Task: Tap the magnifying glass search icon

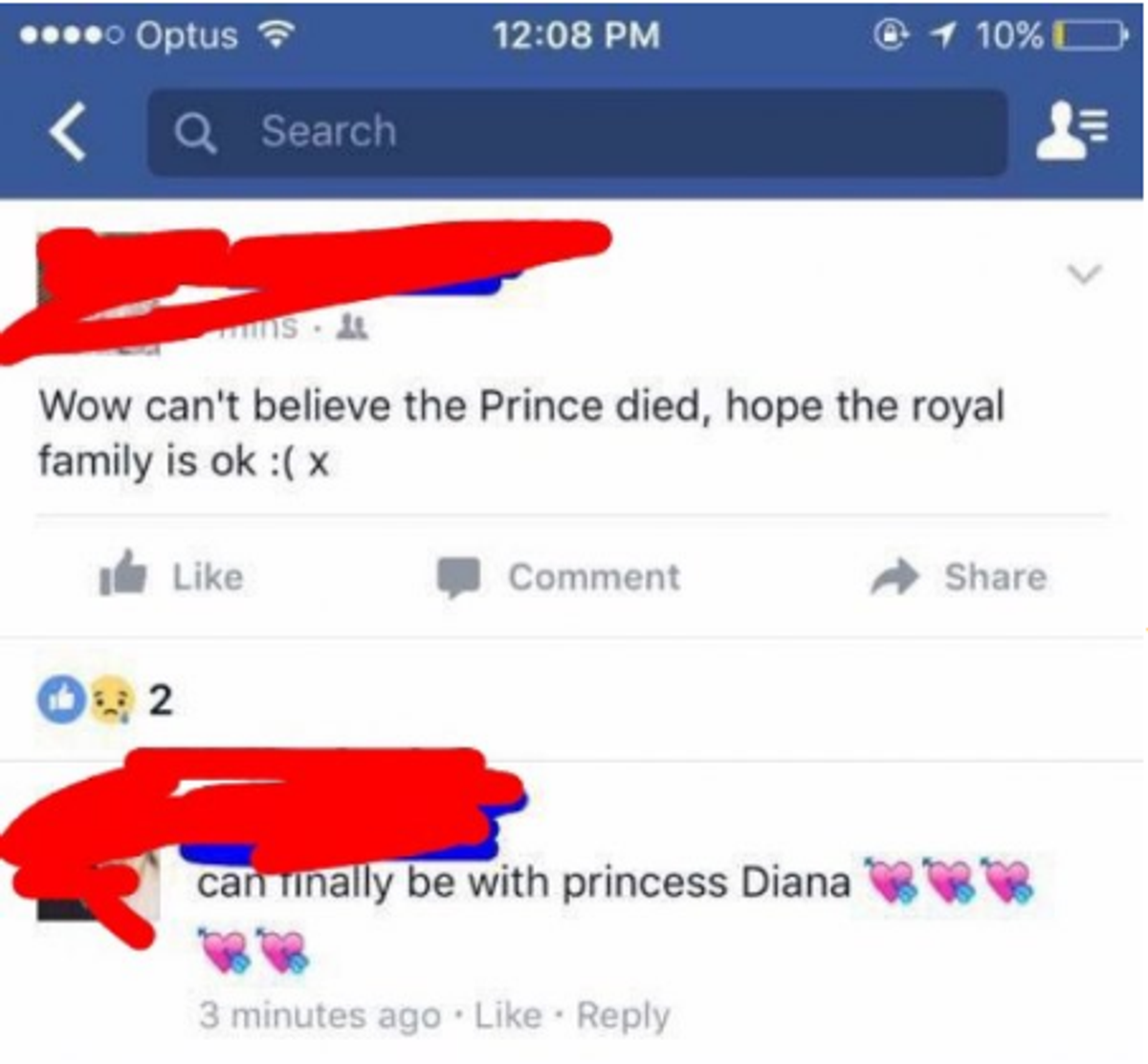Action: (x=196, y=132)
